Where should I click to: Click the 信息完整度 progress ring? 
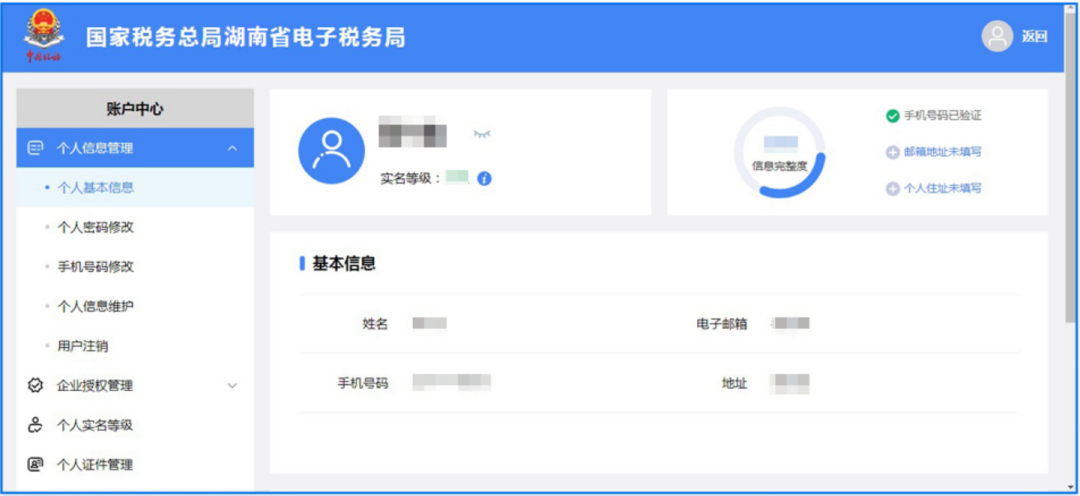point(779,152)
